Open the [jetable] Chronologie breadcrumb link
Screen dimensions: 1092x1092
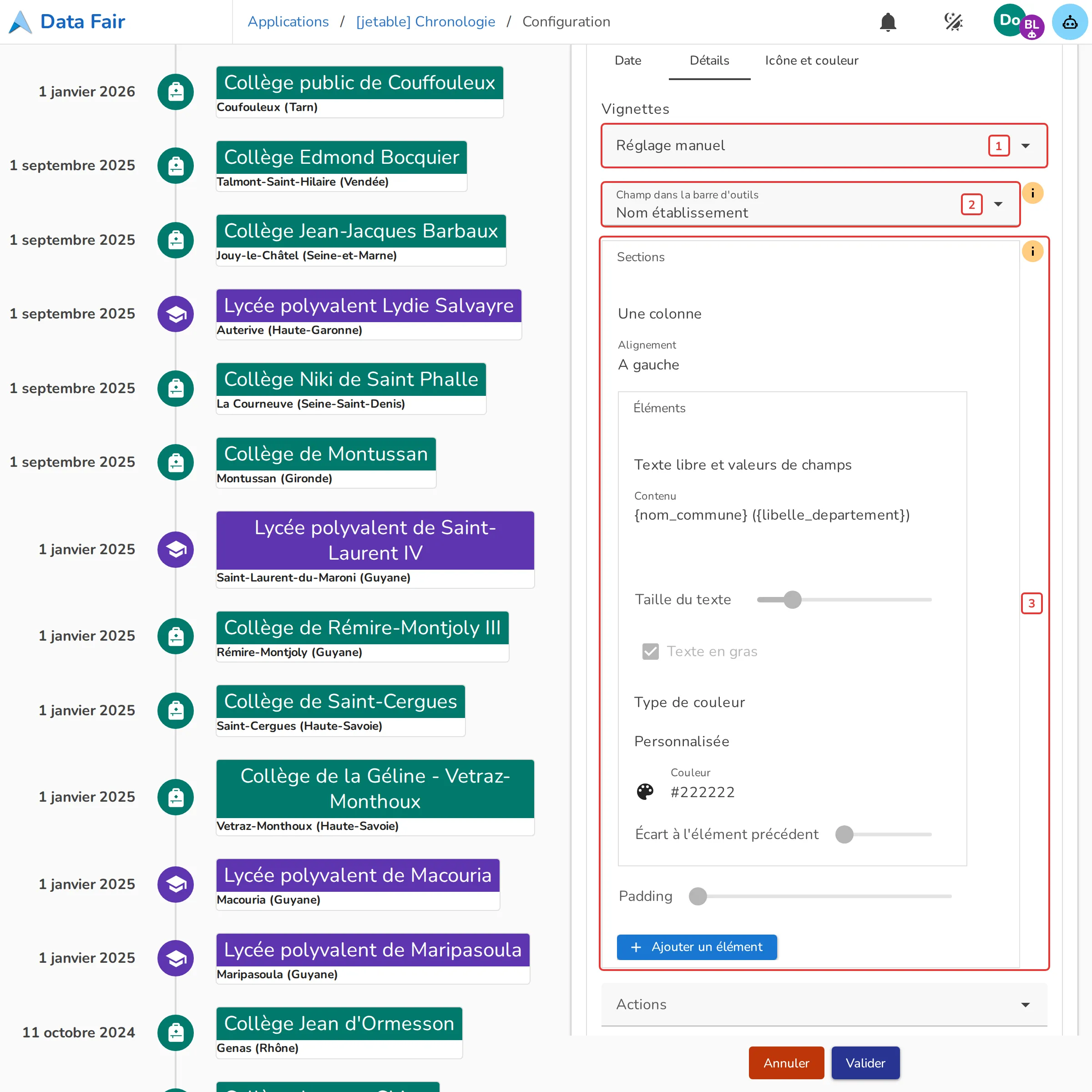[425, 21]
